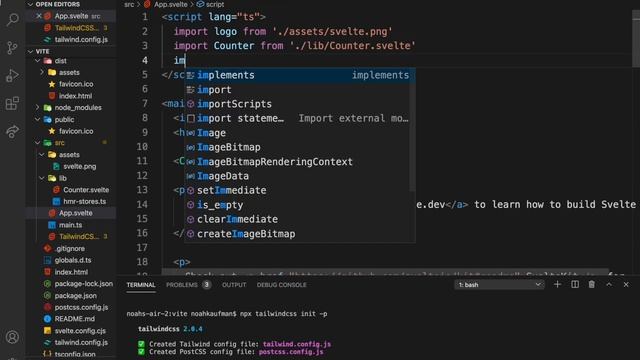The width and height of the screenshot is (640, 360).
Task: Open TailwindCSS file in open editors
Action: coord(77,28)
